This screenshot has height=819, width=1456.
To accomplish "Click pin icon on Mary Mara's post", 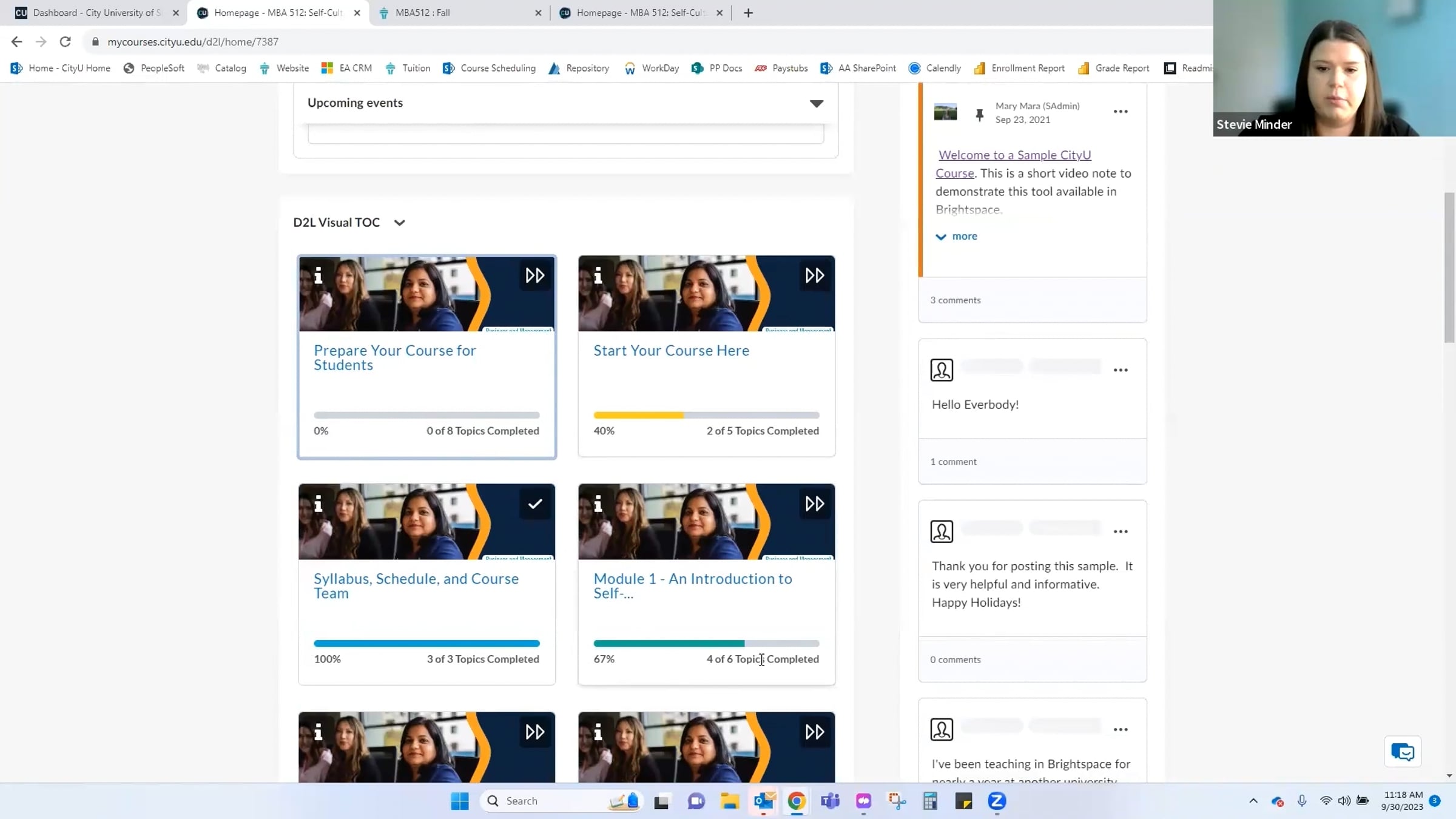I will coord(979,114).
